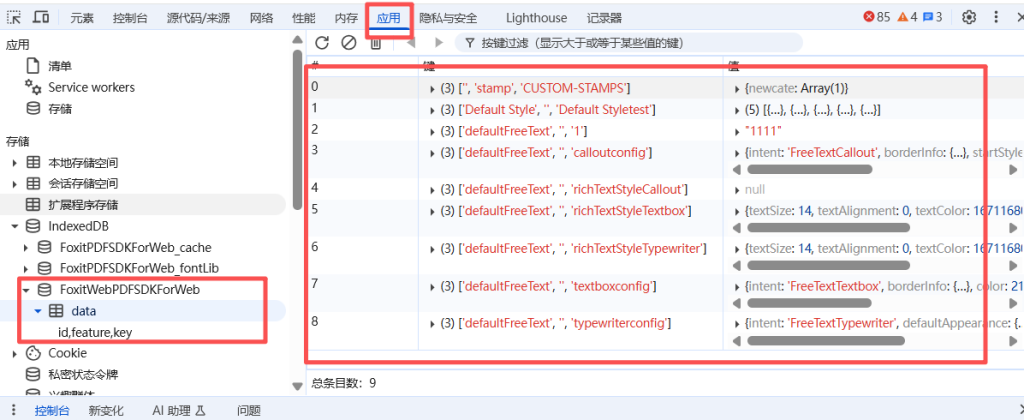Toggle the device toolbar icon
The width and height of the screenshot is (1024, 420).
[43, 17]
